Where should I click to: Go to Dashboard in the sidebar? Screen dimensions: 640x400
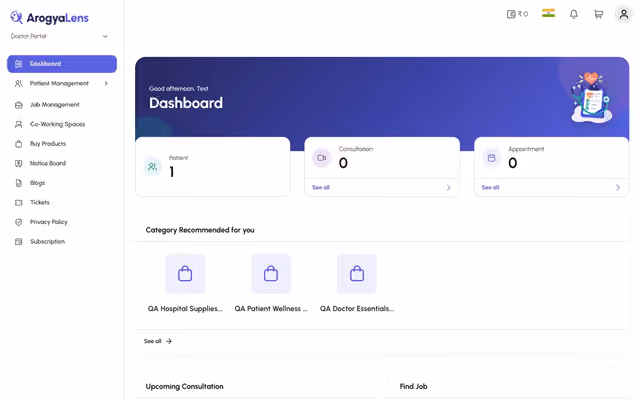(62, 64)
